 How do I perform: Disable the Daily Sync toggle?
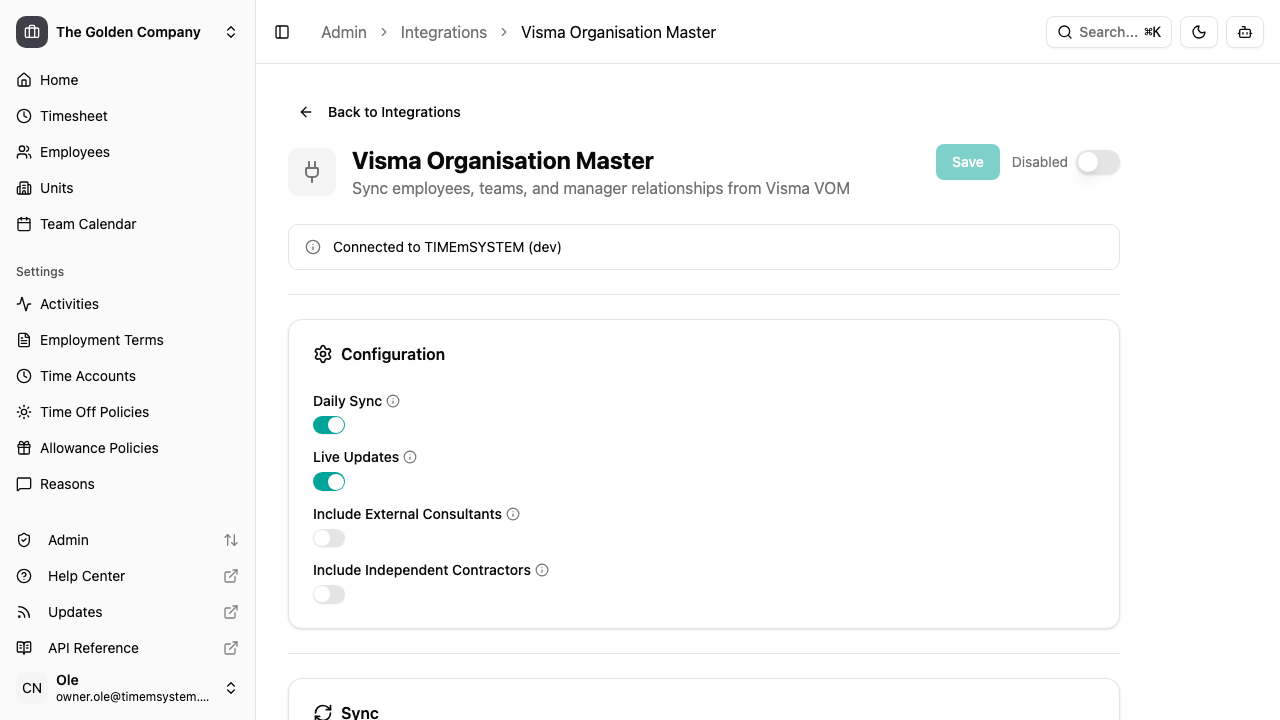(328, 425)
